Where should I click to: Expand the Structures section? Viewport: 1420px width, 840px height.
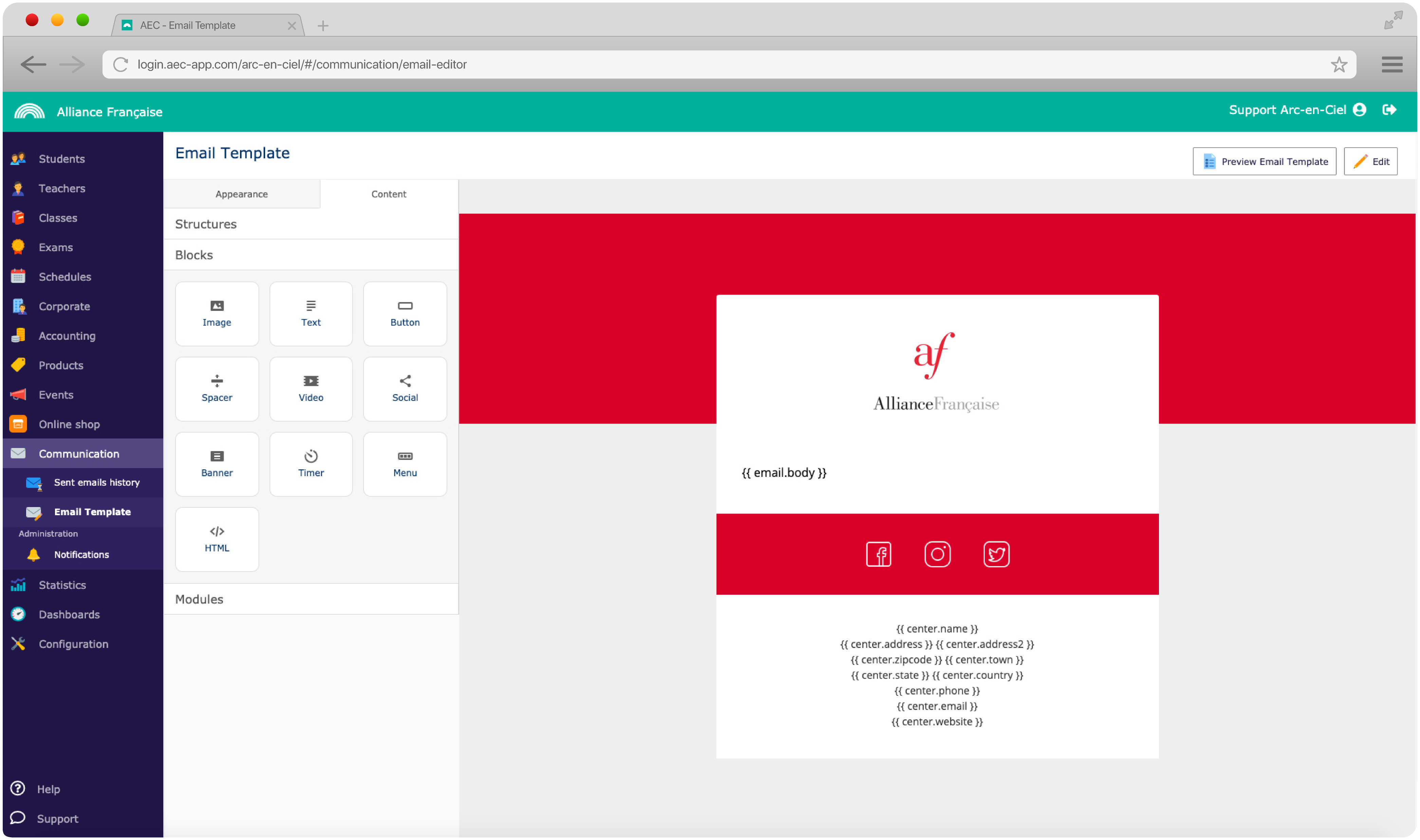pyautogui.click(x=311, y=224)
